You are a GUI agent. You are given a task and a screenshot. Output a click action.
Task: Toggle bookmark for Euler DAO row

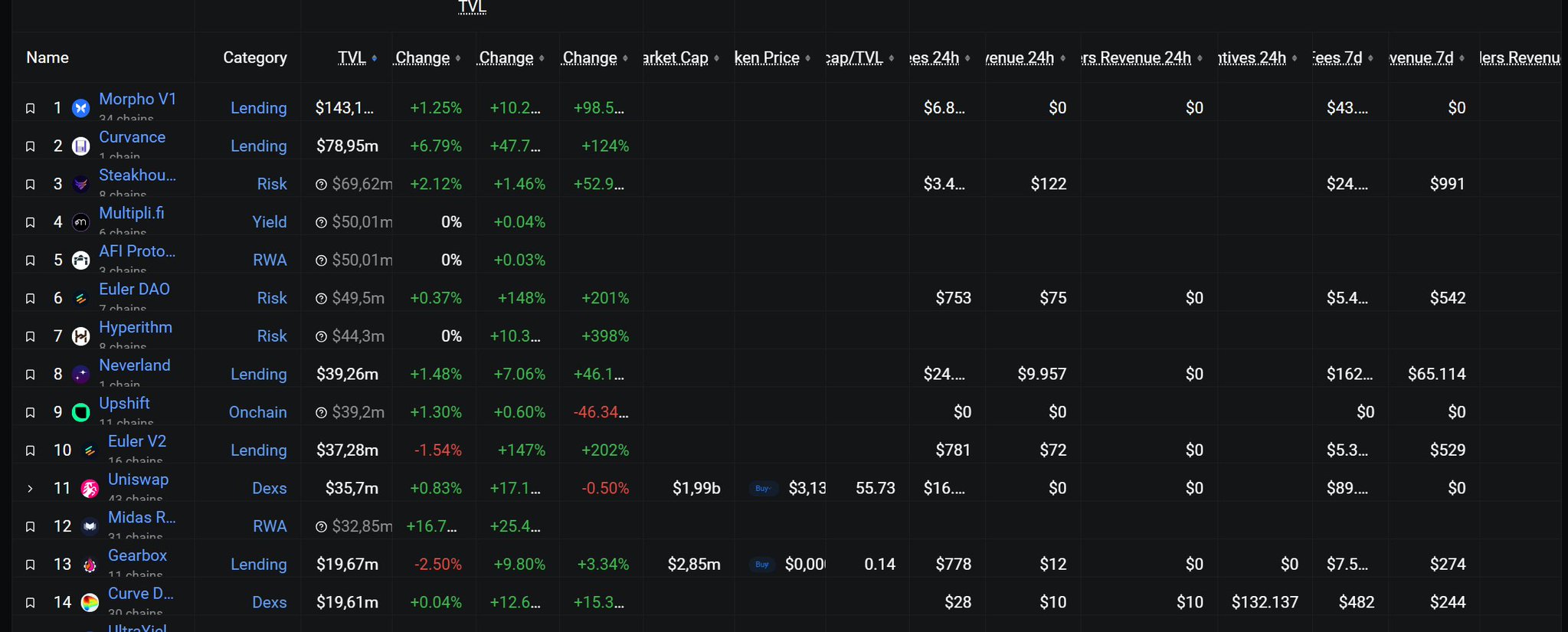pyautogui.click(x=31, y=298)
